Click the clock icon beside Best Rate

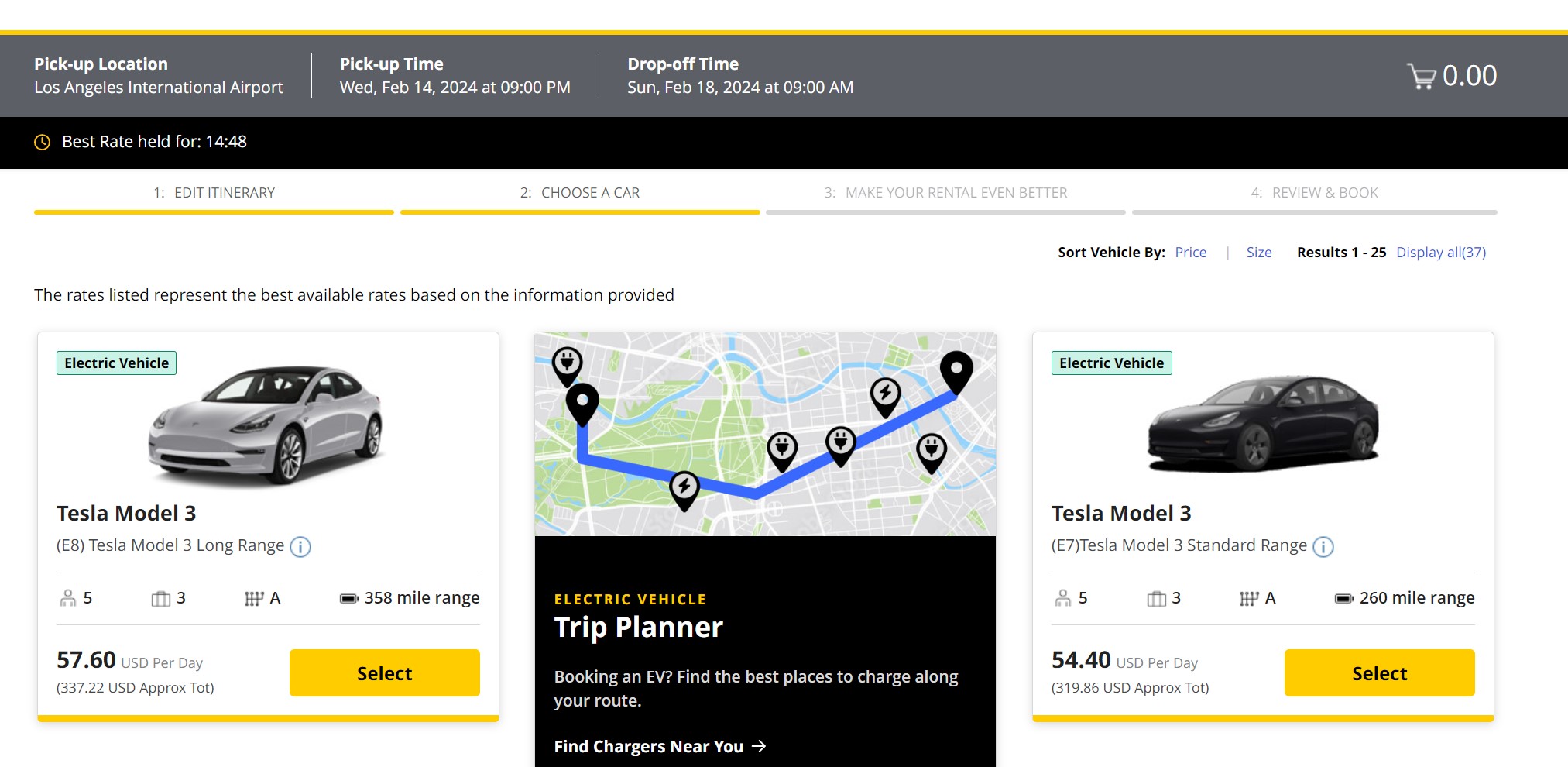[43, 143]
